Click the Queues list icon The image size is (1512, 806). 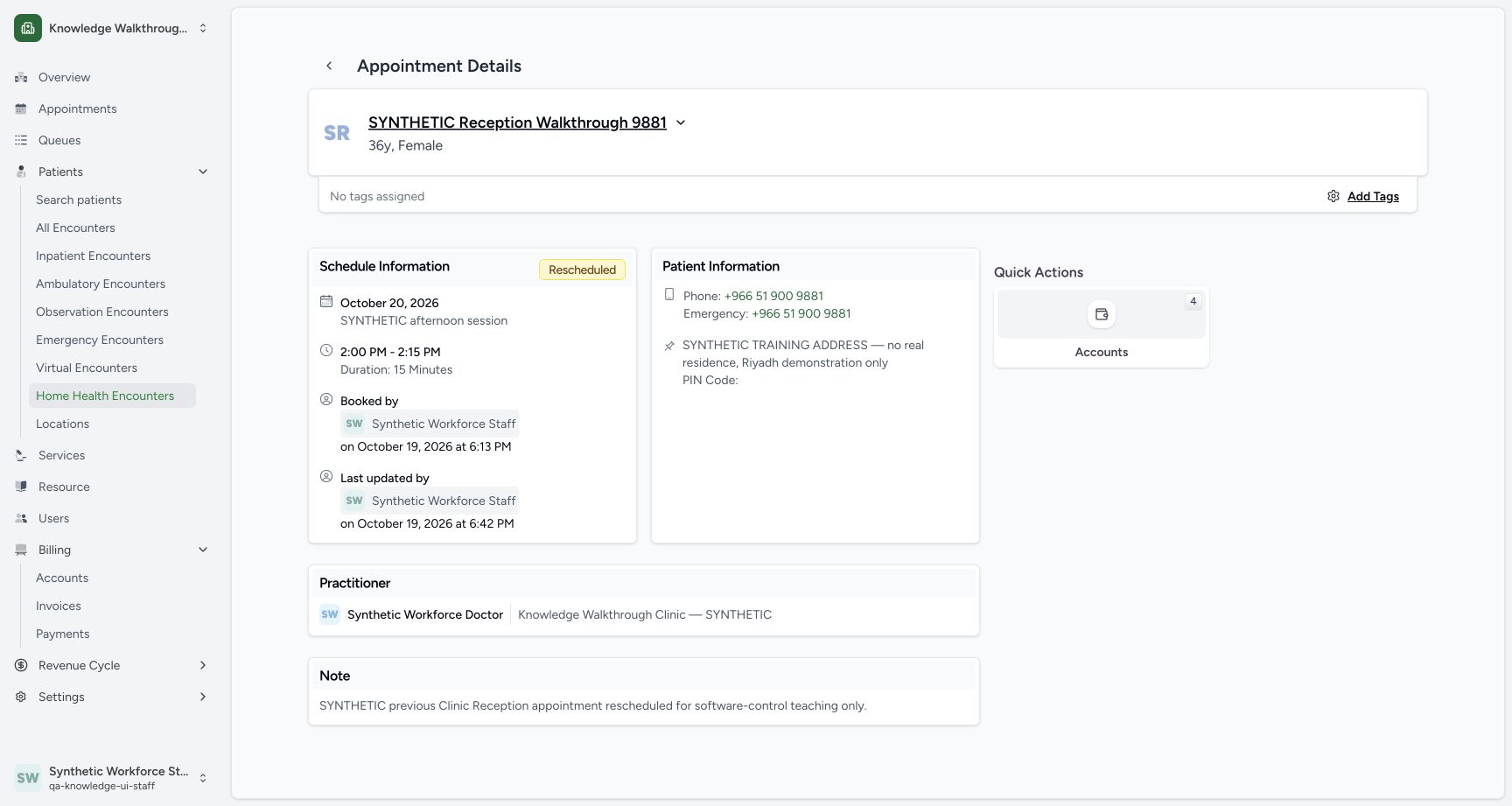click(21, 140)
